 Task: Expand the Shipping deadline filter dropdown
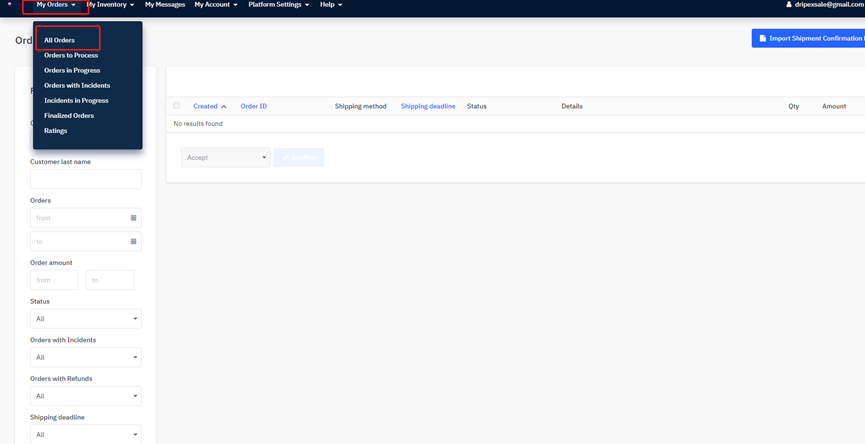pos(85,434)
